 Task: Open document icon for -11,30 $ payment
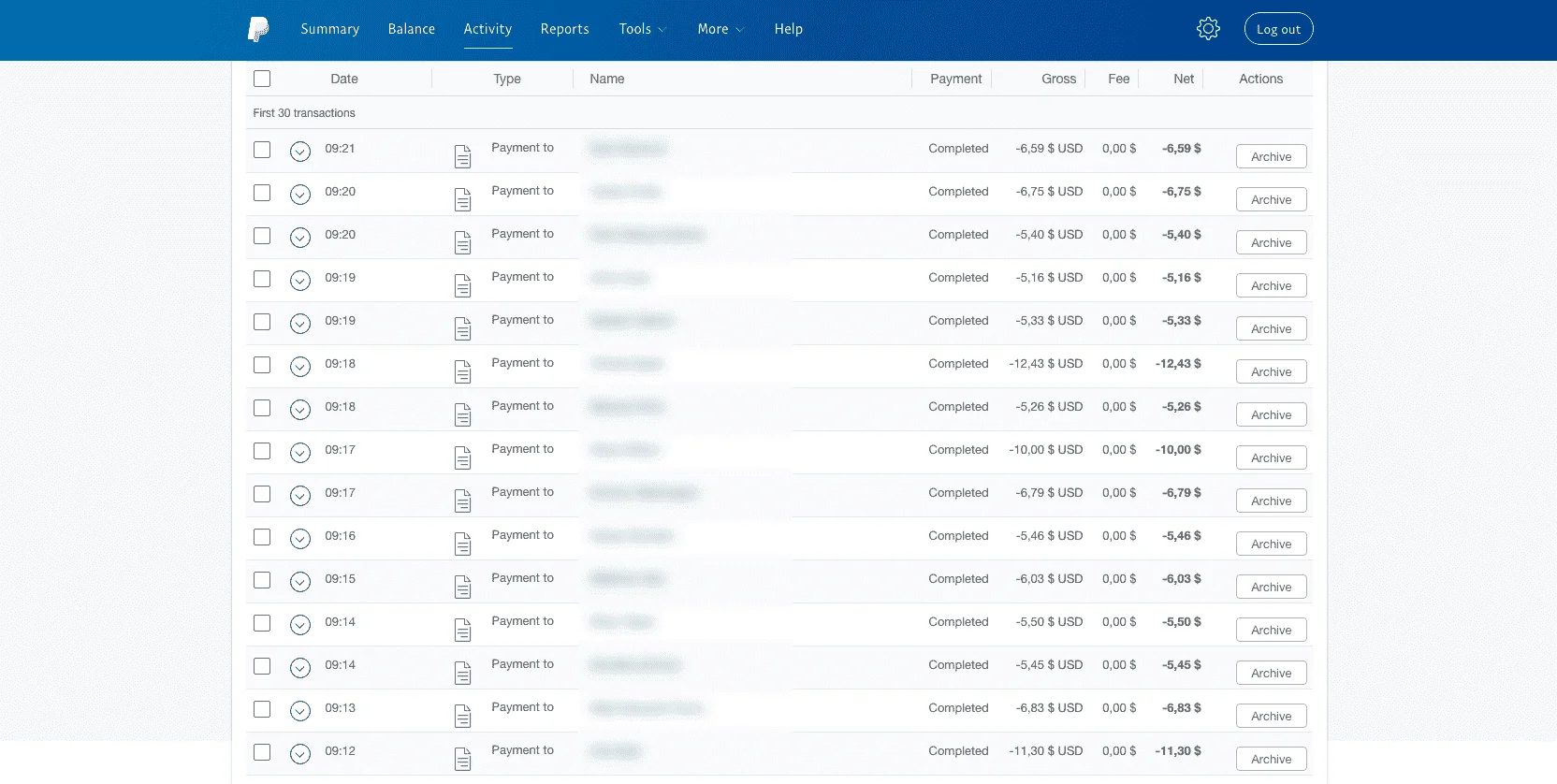point(462,759)
